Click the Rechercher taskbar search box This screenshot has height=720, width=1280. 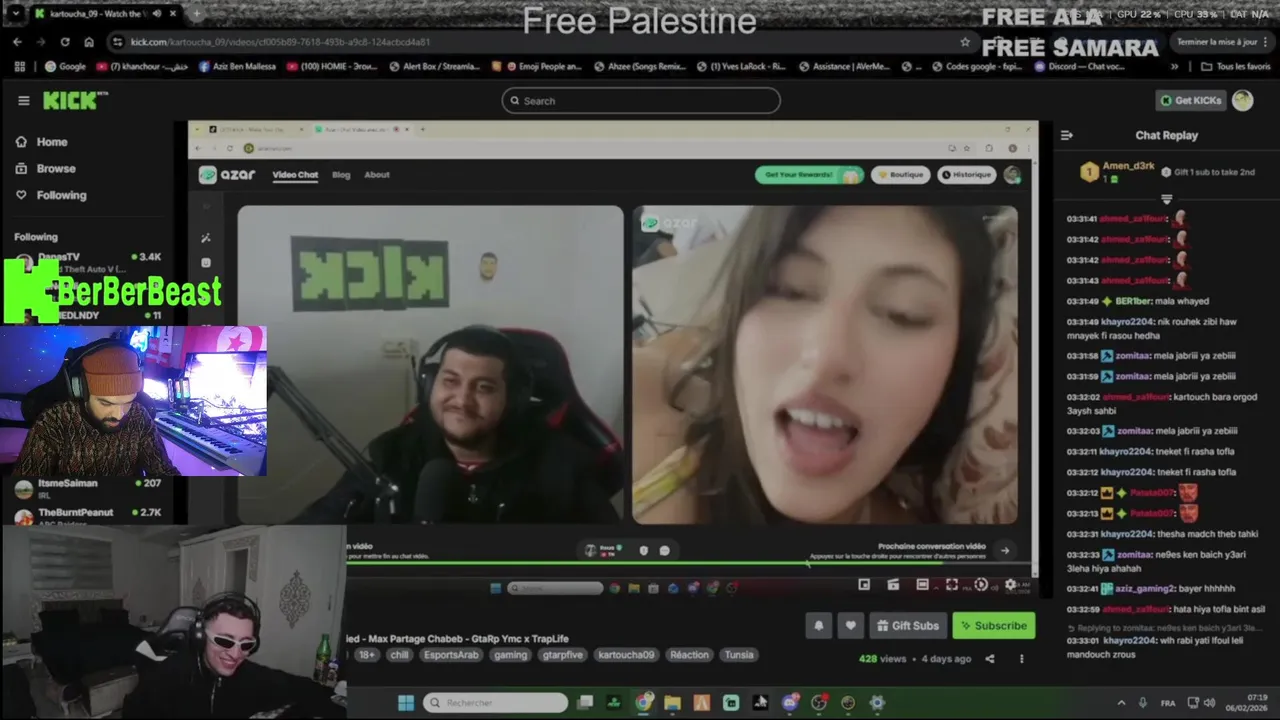496,702
